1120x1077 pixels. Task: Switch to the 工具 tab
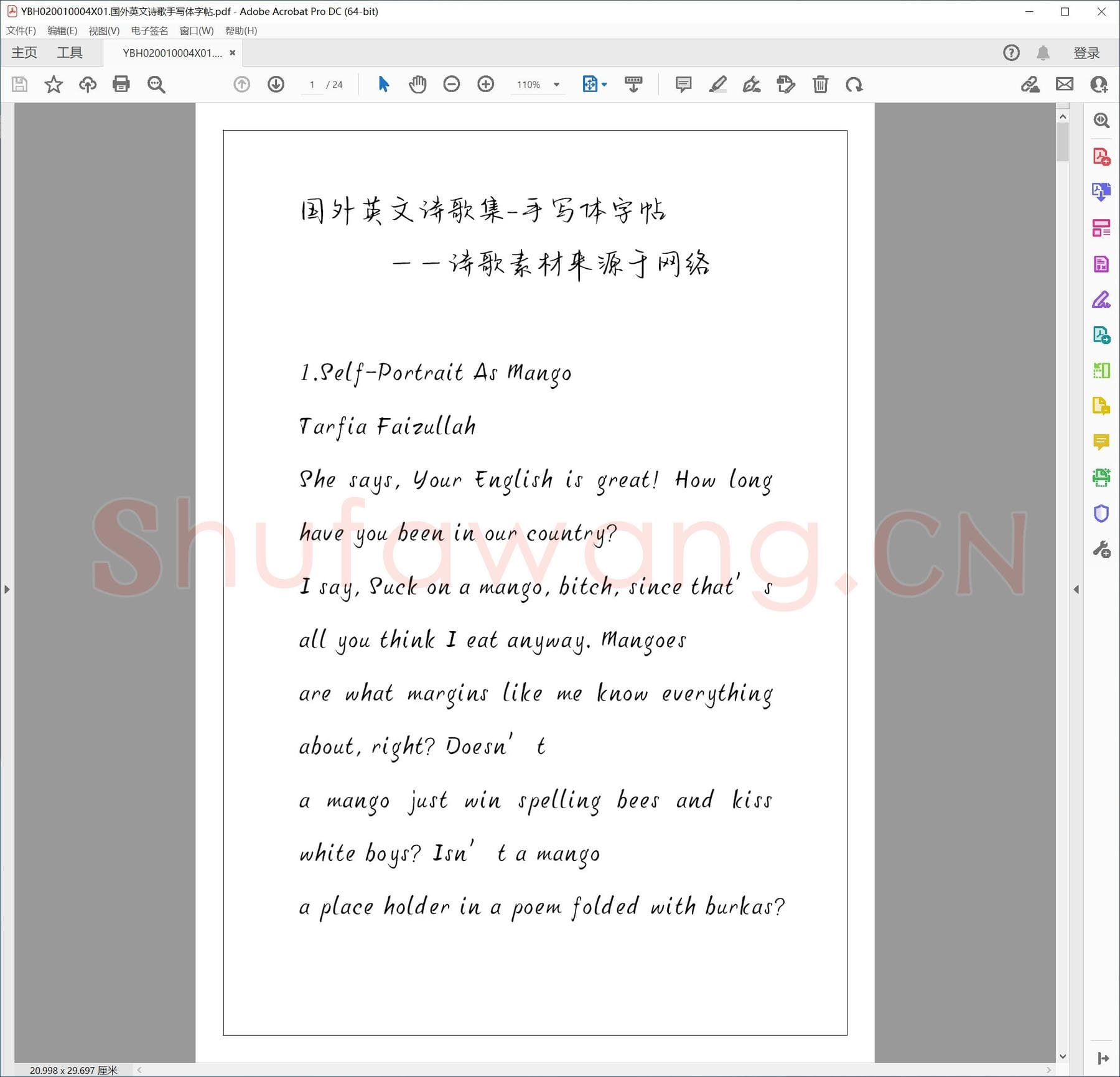(70, 53)
